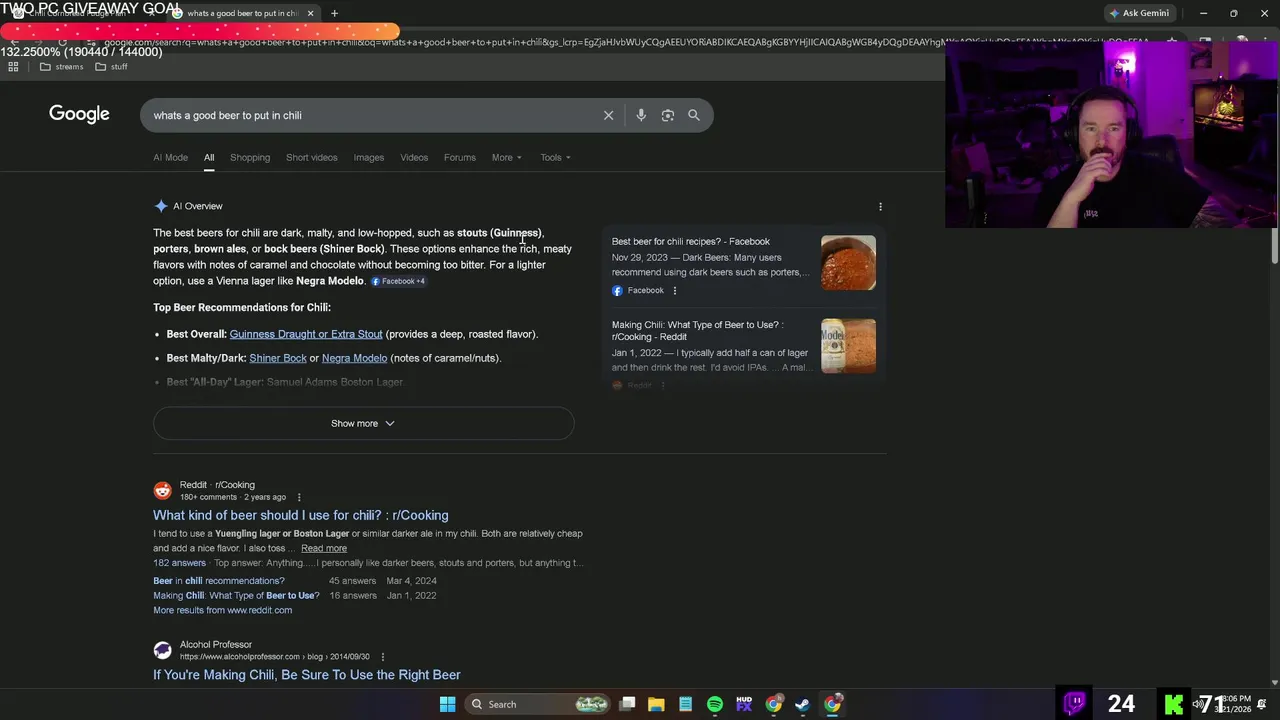Open Guinness Draught or Extra Stout link

[306, 334]
